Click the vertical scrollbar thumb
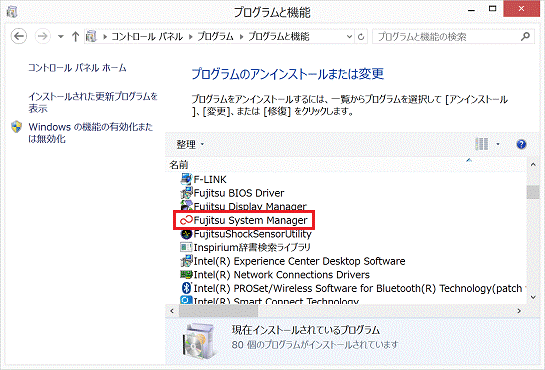 point(533,192)
